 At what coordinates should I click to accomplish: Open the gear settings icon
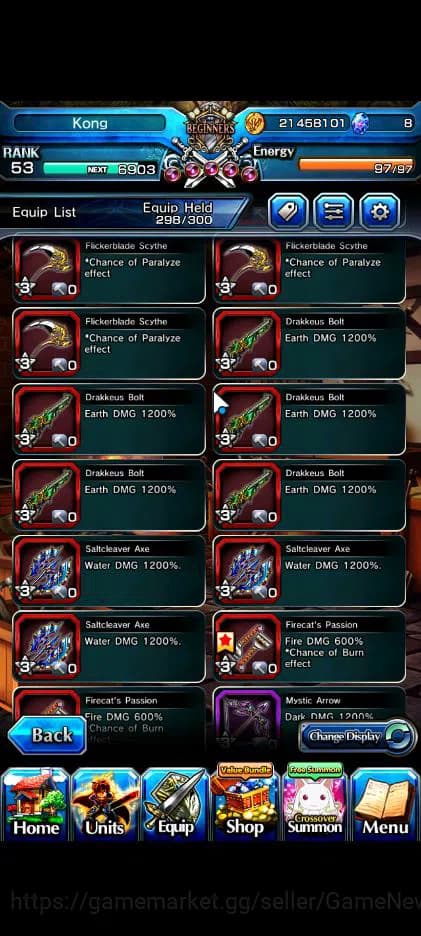(380, 211)
